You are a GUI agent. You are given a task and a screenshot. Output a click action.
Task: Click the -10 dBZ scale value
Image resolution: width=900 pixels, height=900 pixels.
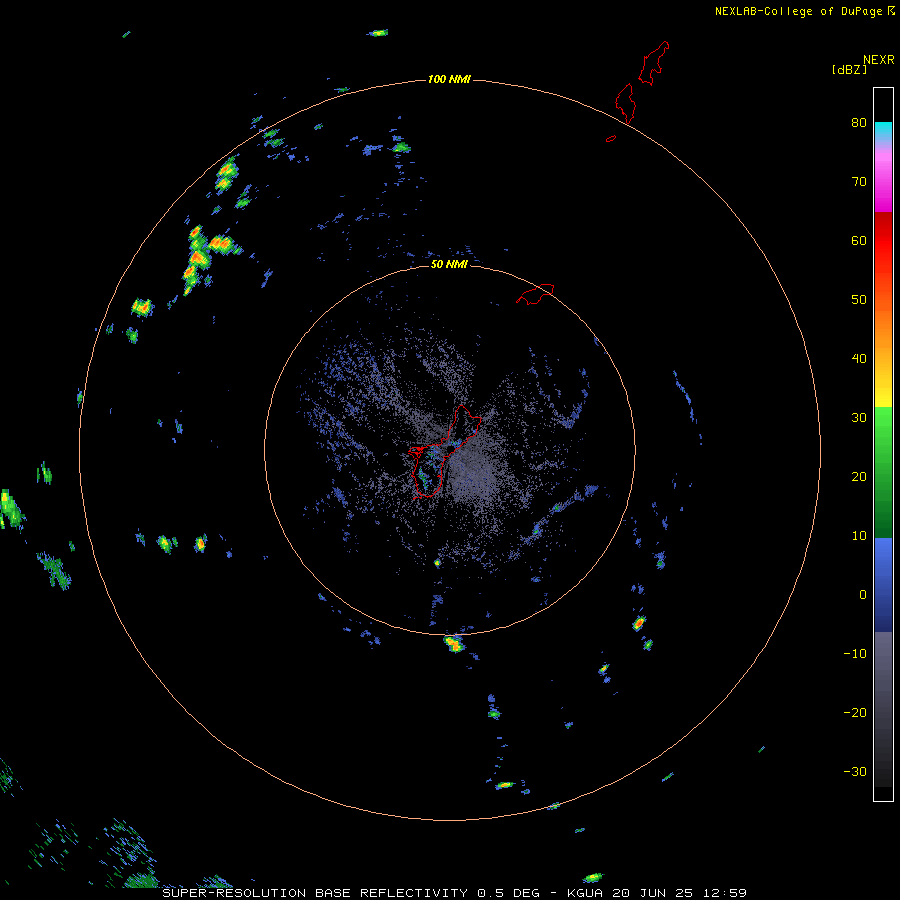[x=855, y=654]
